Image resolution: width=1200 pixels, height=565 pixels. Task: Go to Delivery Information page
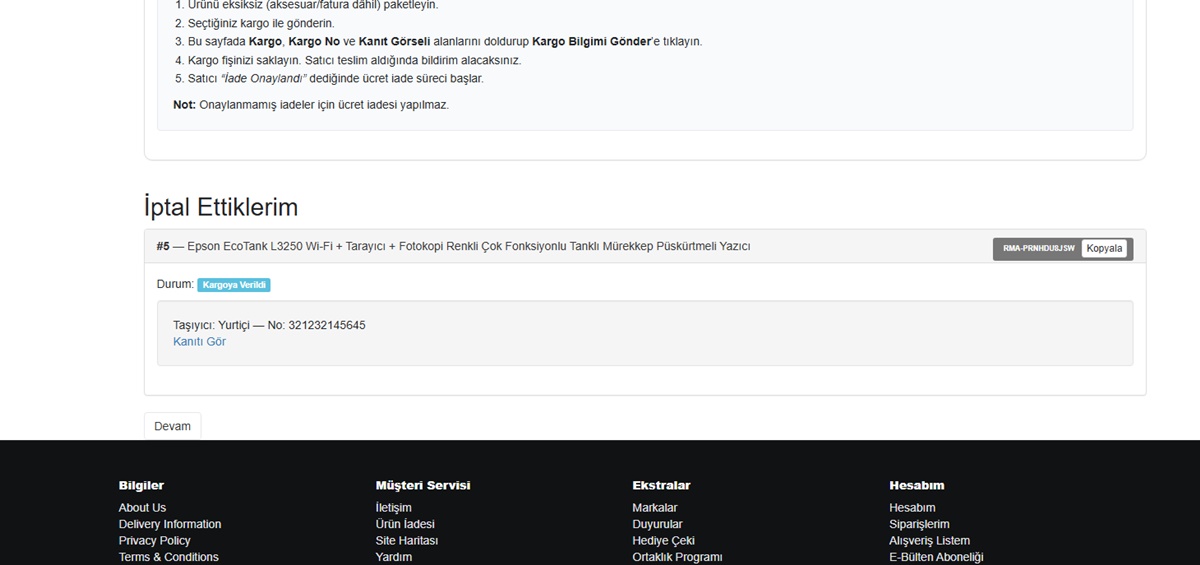coord(170,524)
